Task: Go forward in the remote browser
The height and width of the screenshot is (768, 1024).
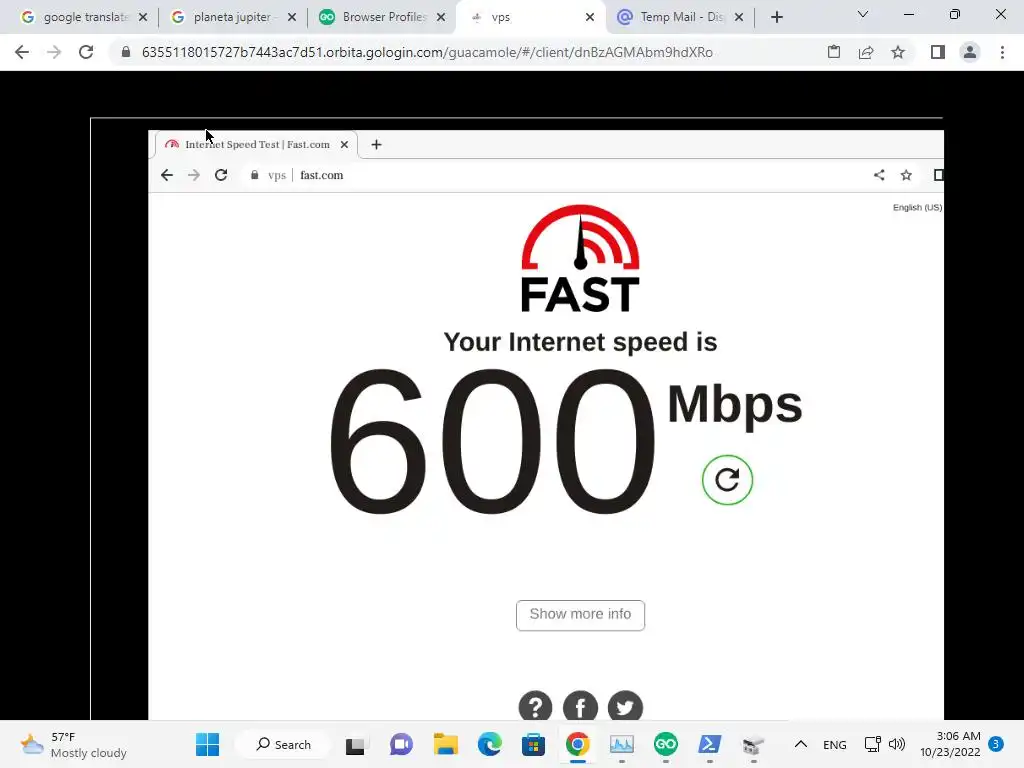Action: pyautogui.click(x=194, y=175)
